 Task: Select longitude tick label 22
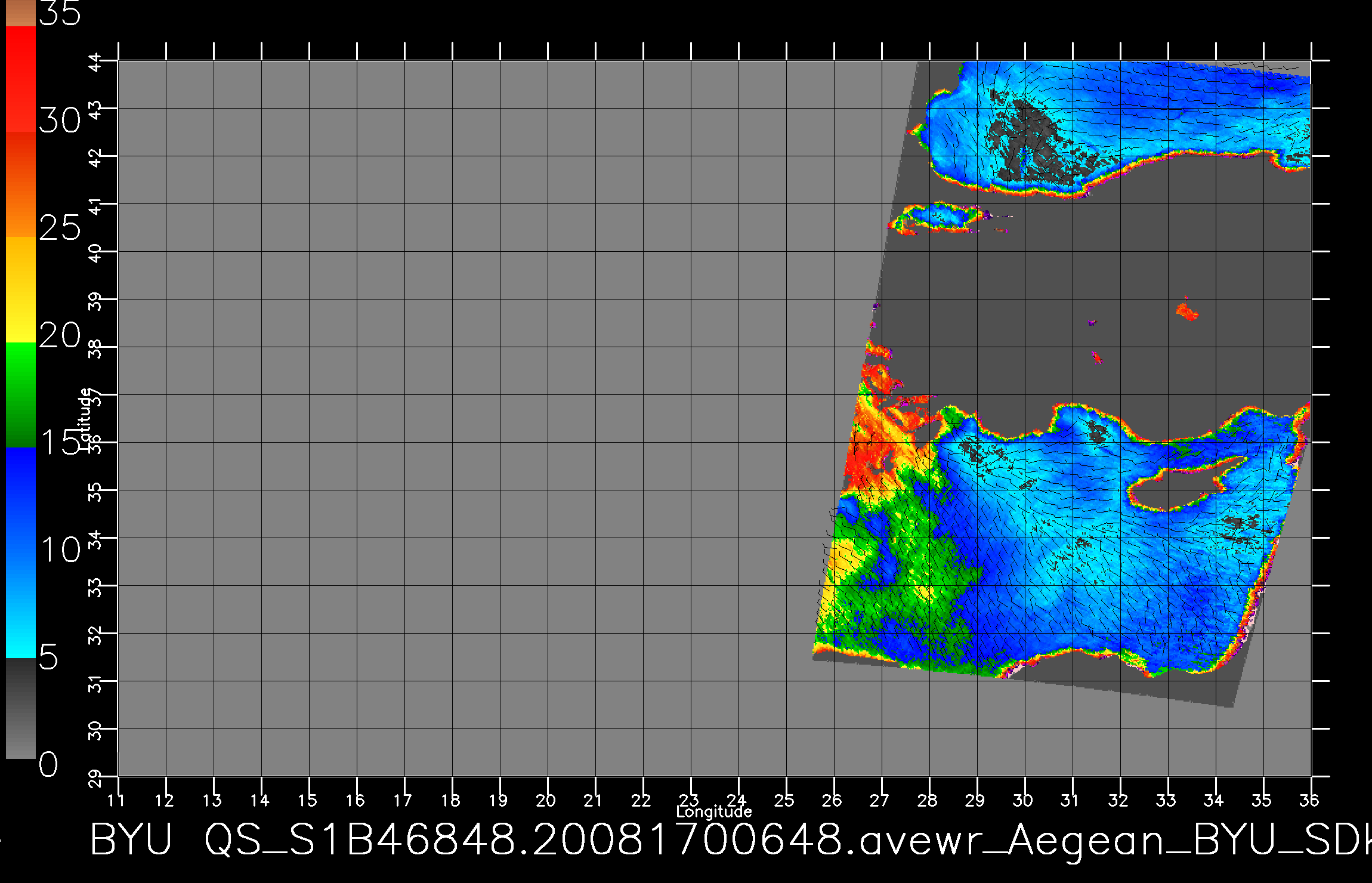tap(642, 800)
